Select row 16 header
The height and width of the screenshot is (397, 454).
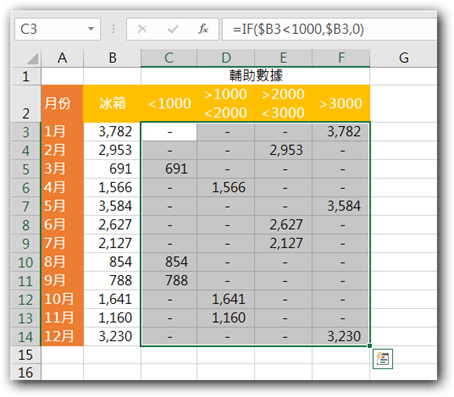26,372
